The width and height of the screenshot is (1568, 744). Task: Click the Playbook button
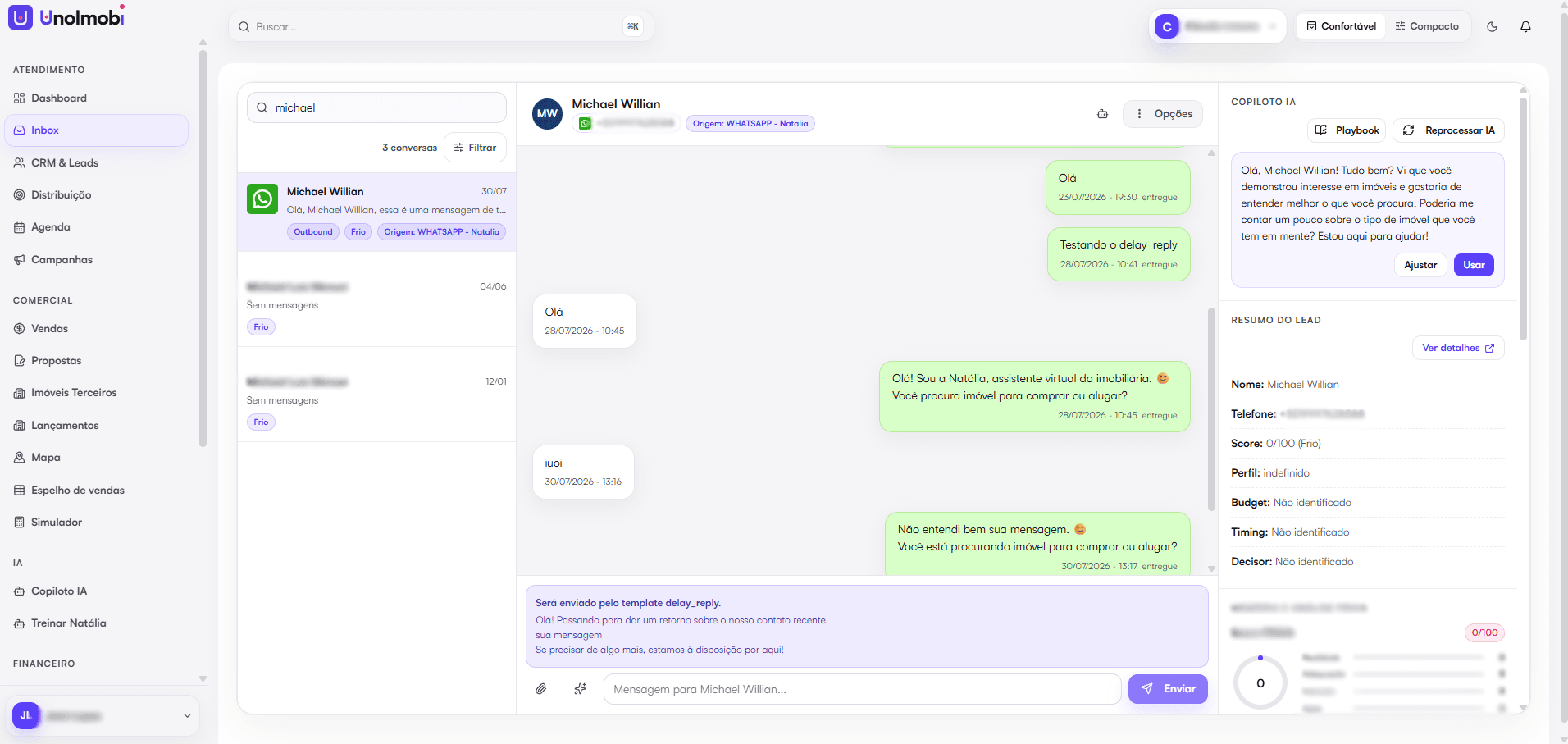pos(1347,130)
